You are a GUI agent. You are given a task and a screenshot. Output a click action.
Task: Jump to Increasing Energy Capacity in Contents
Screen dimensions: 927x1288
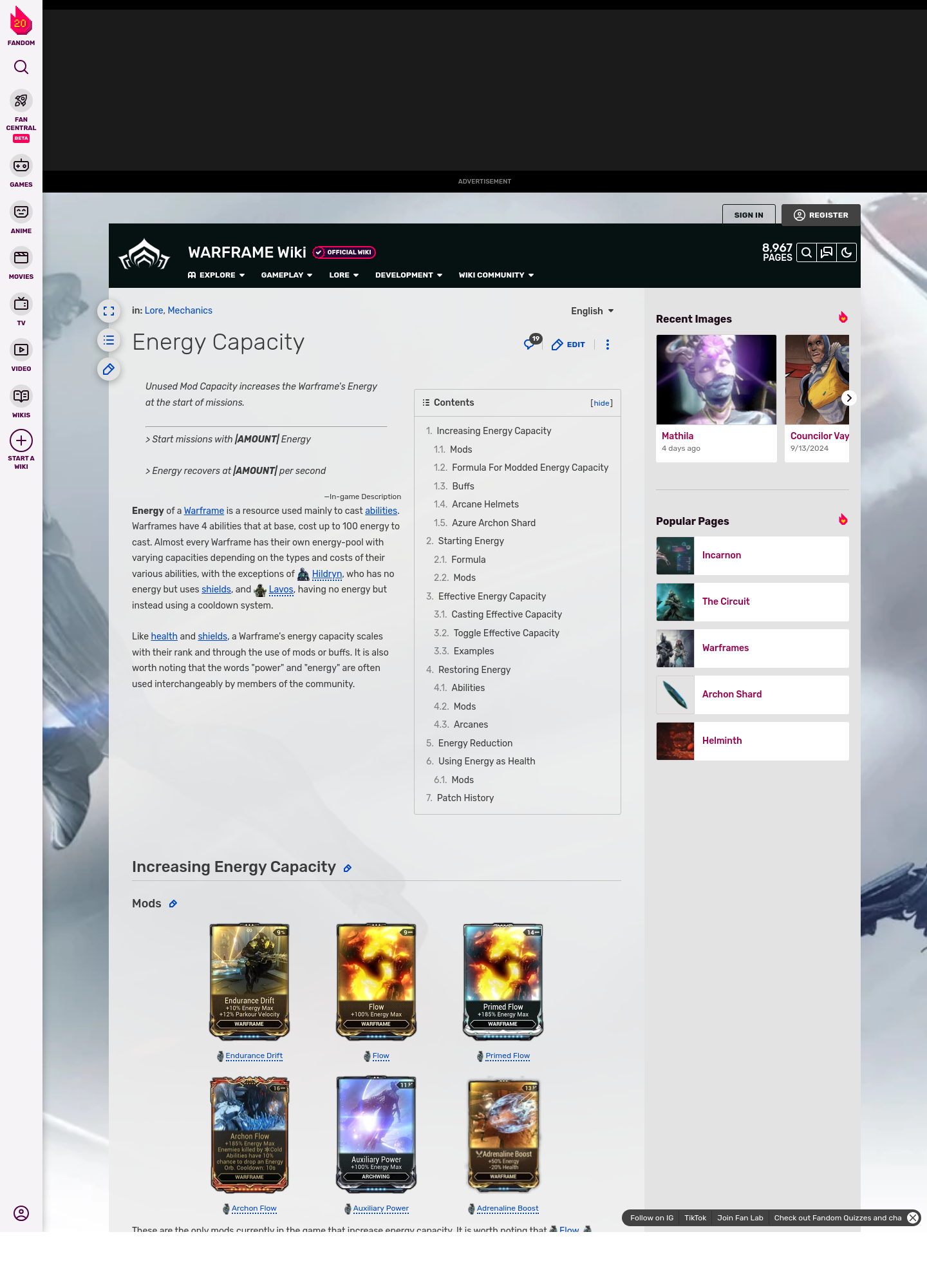(x=494, y=431)
